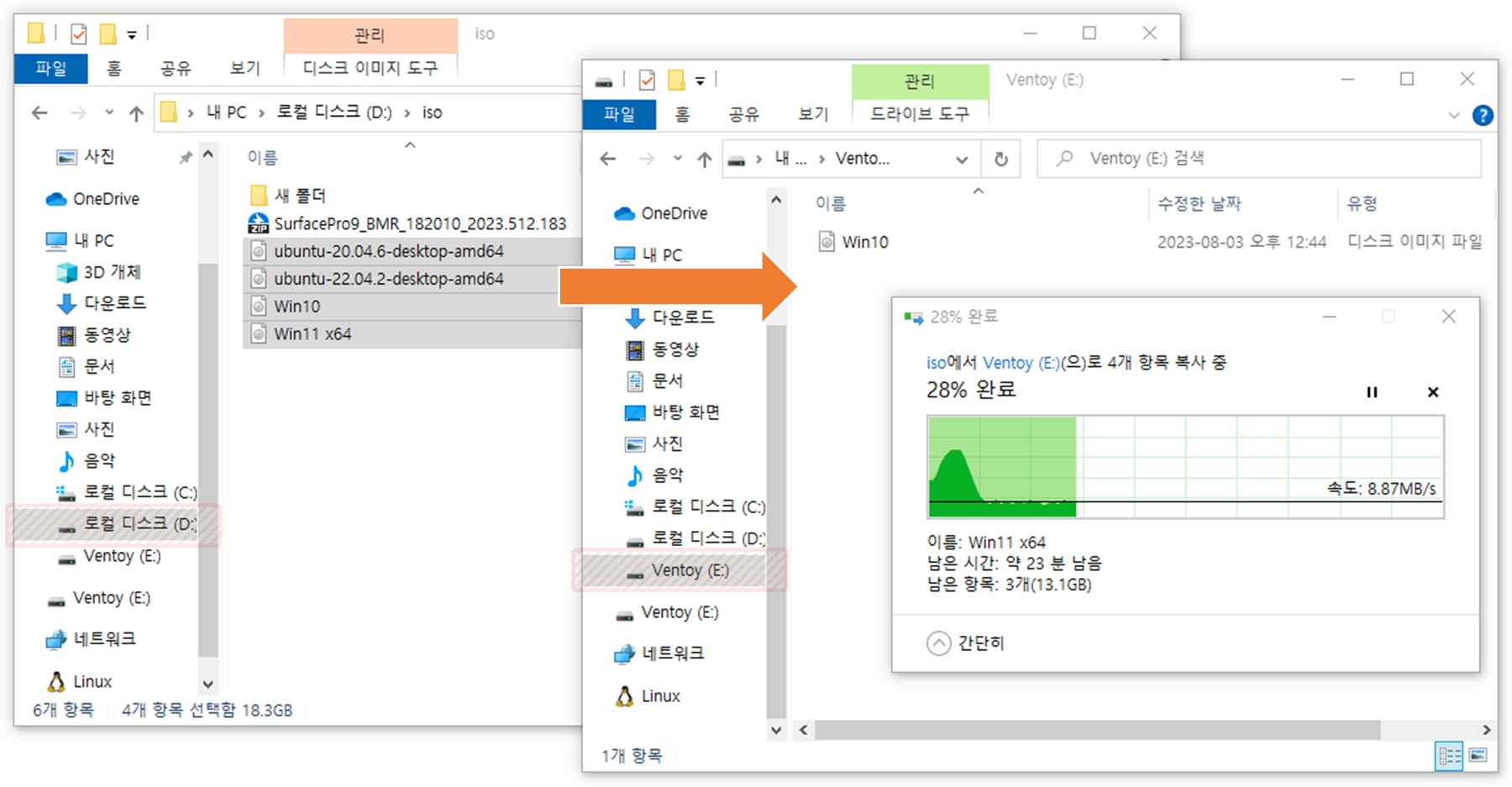Open the 홈 tab in Ventoy window
Image resolution: width=1512 pixels, height=787 pixels.
point(682,114)
